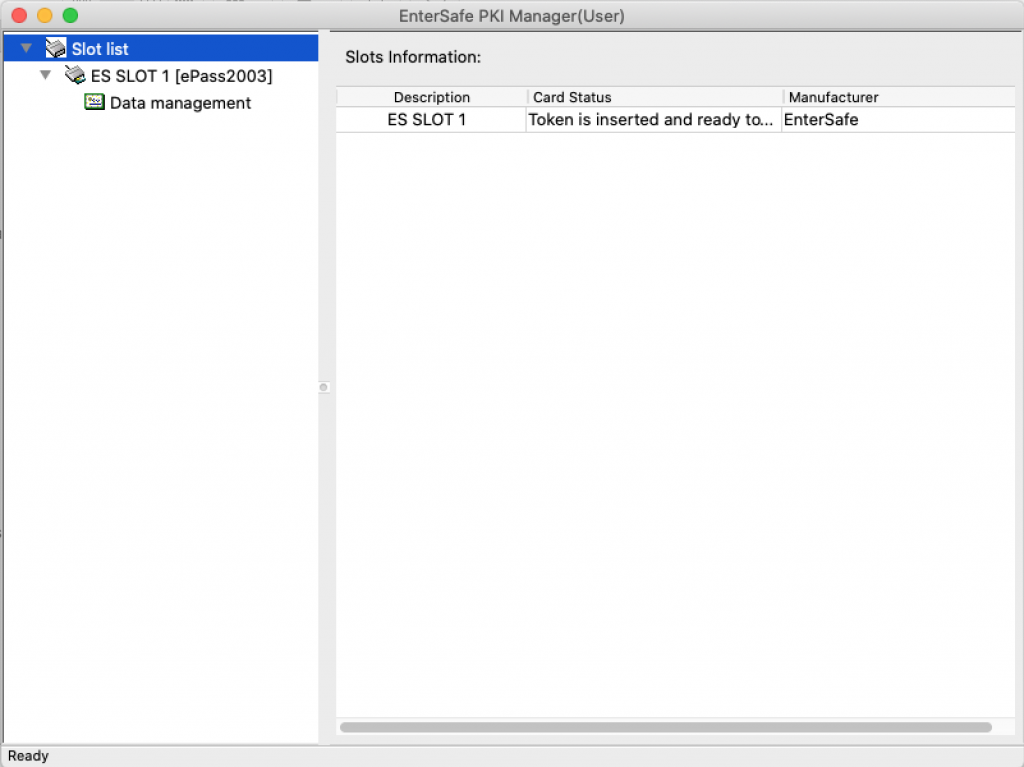Select the ES SLOT 1 table cell
The image size is (1024, 767).
[x=431, y=120]
